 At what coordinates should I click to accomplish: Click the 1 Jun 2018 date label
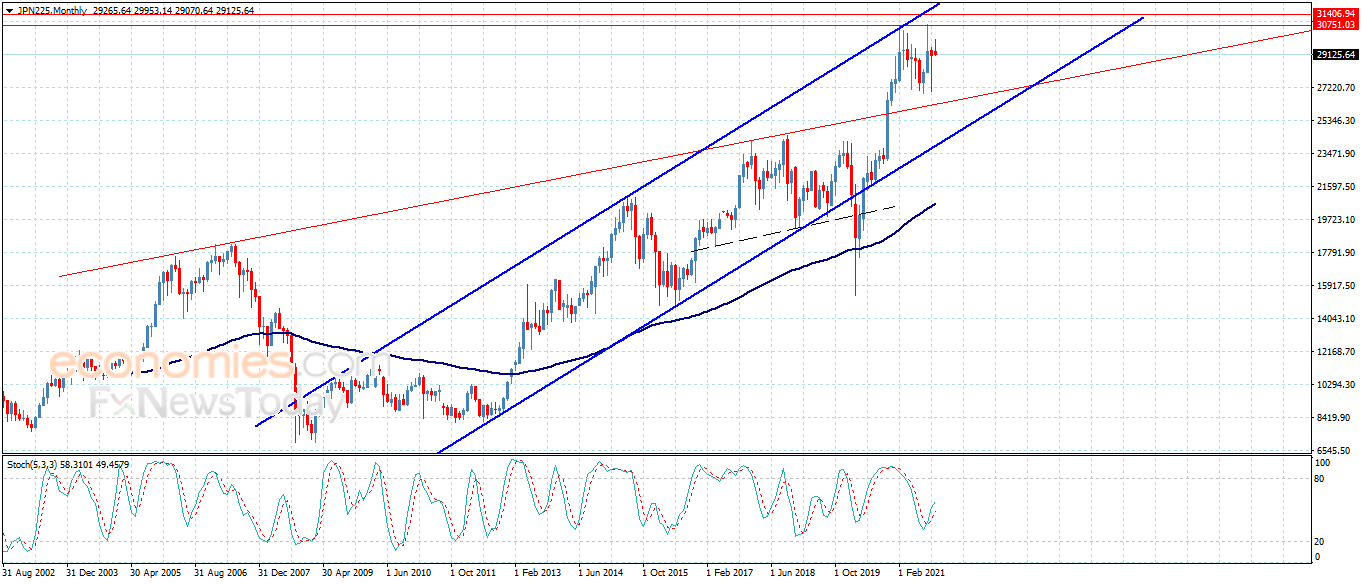point(793,573)
